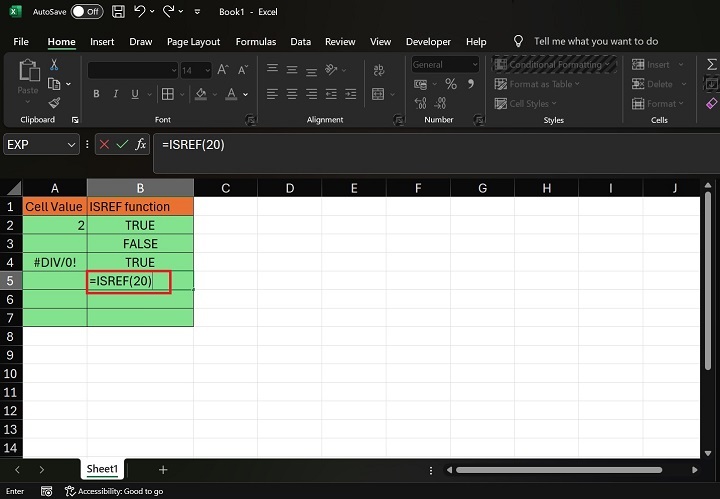Click Decrease Indent icon

[x=331, y=94]
